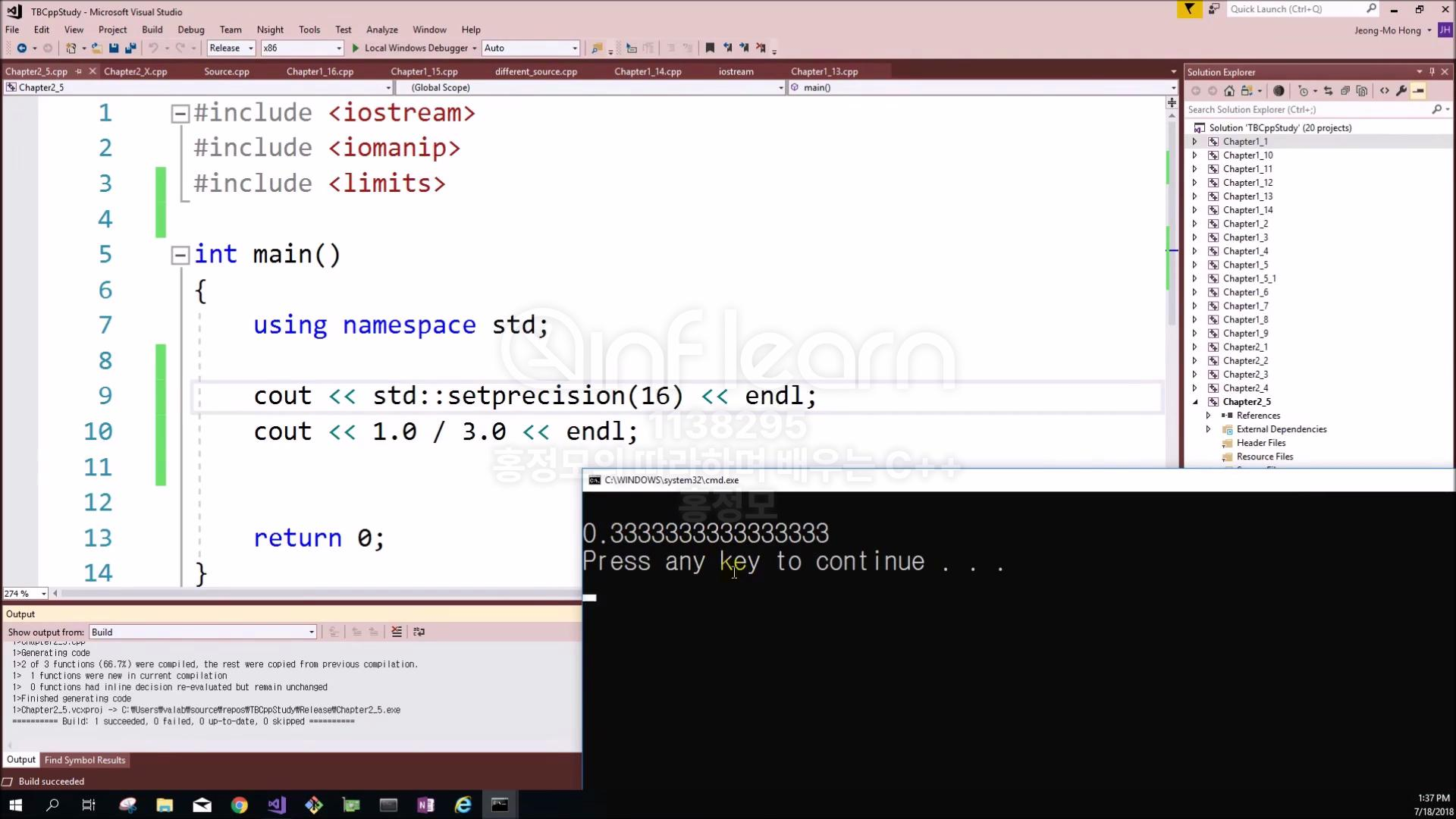Viewport: 1456px width, 819px height.
Task: Go to the next bookmark icon
Action: pyautogui.click(x=744, y=48)
